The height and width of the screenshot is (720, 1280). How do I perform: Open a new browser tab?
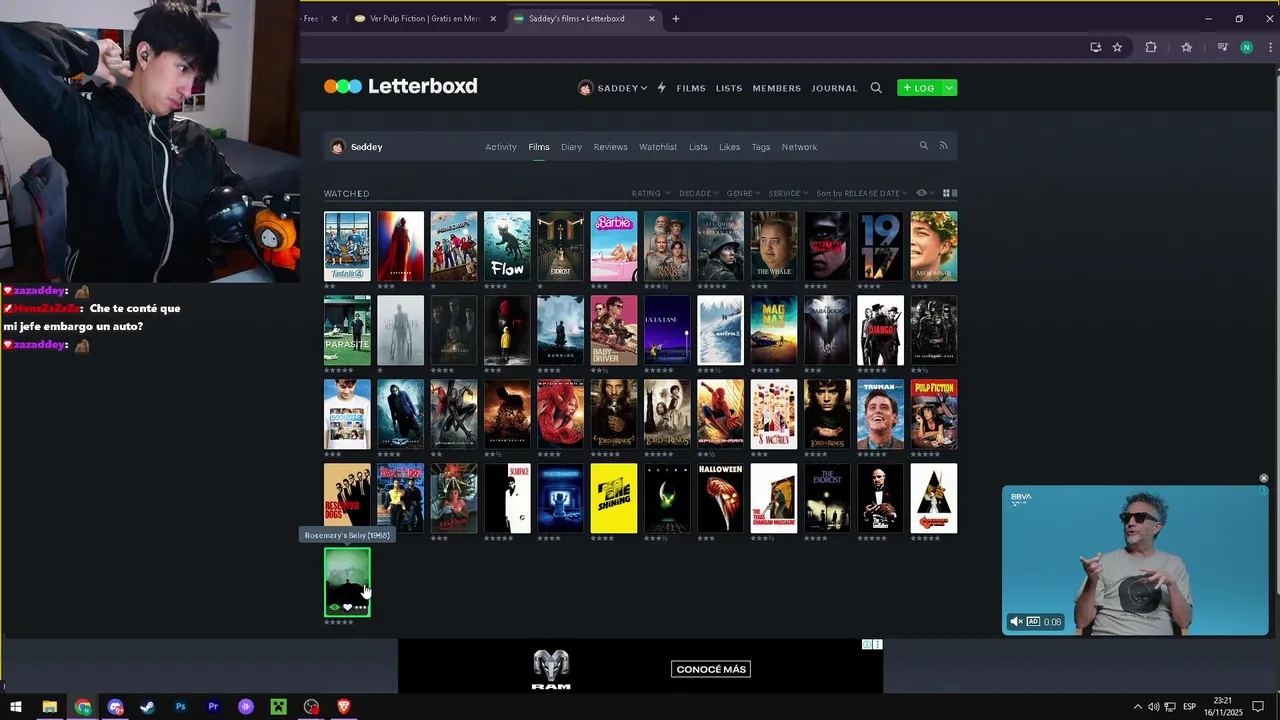tap(676, 18)
